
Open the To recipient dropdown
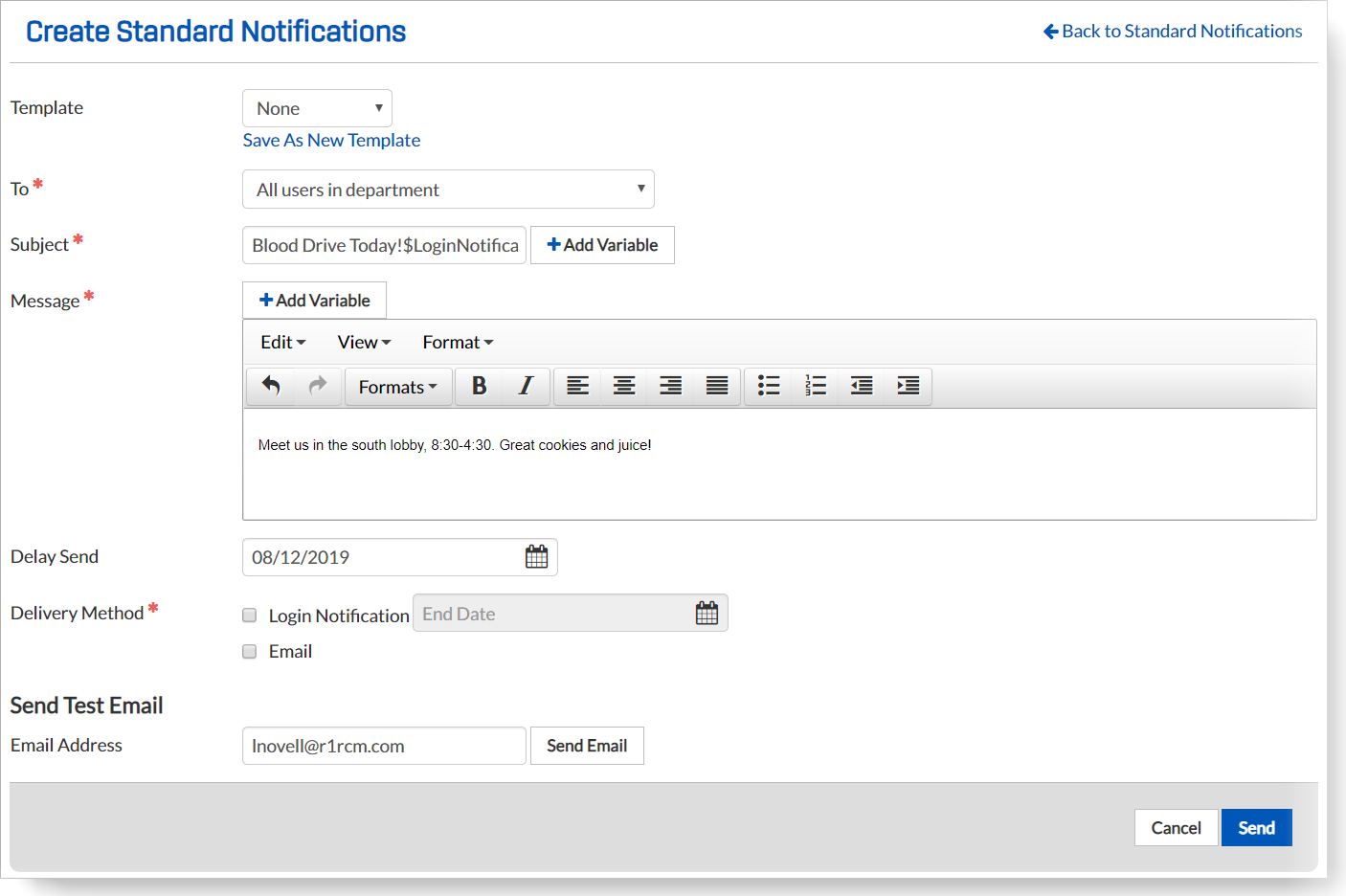[x=447, y=189]
